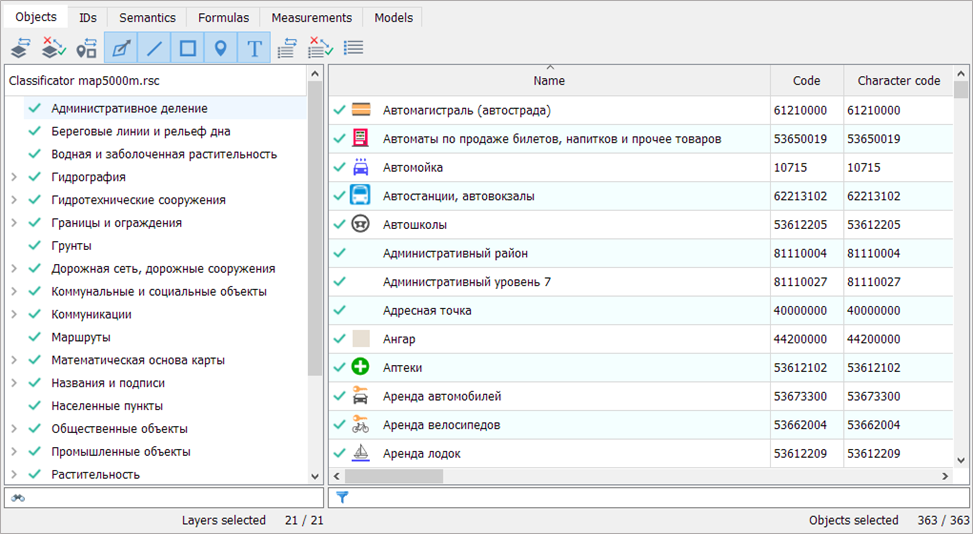Image resolution: width=973 pixels, height=534 pixels.
Task: Uncheck the Аптеки object checkmark
Action: click(339, 368)
